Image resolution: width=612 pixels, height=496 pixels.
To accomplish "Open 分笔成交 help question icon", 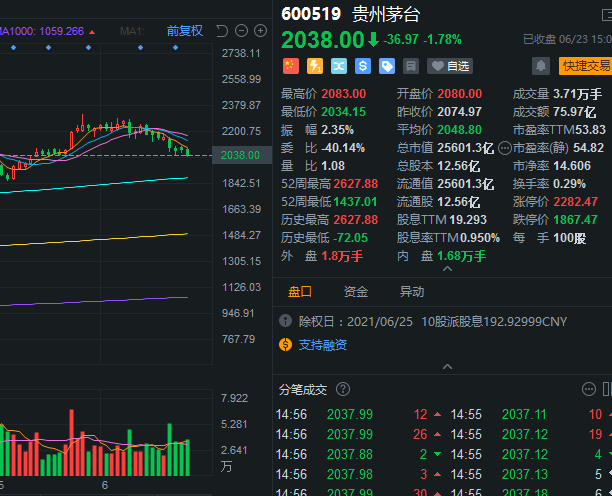I will tap(343, 389).
